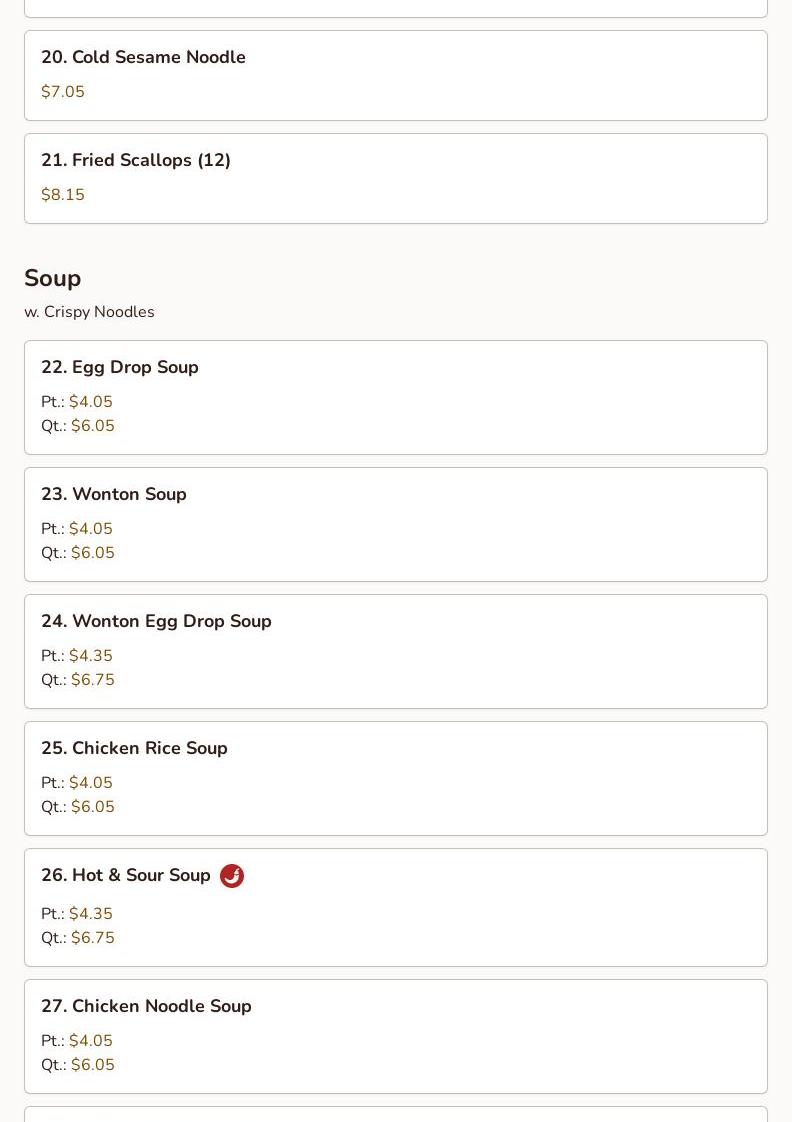Viewport: 792px width, 1122px height.
Task: Choose Hot & Sour Soup quart $6.75
Action: 93,938
